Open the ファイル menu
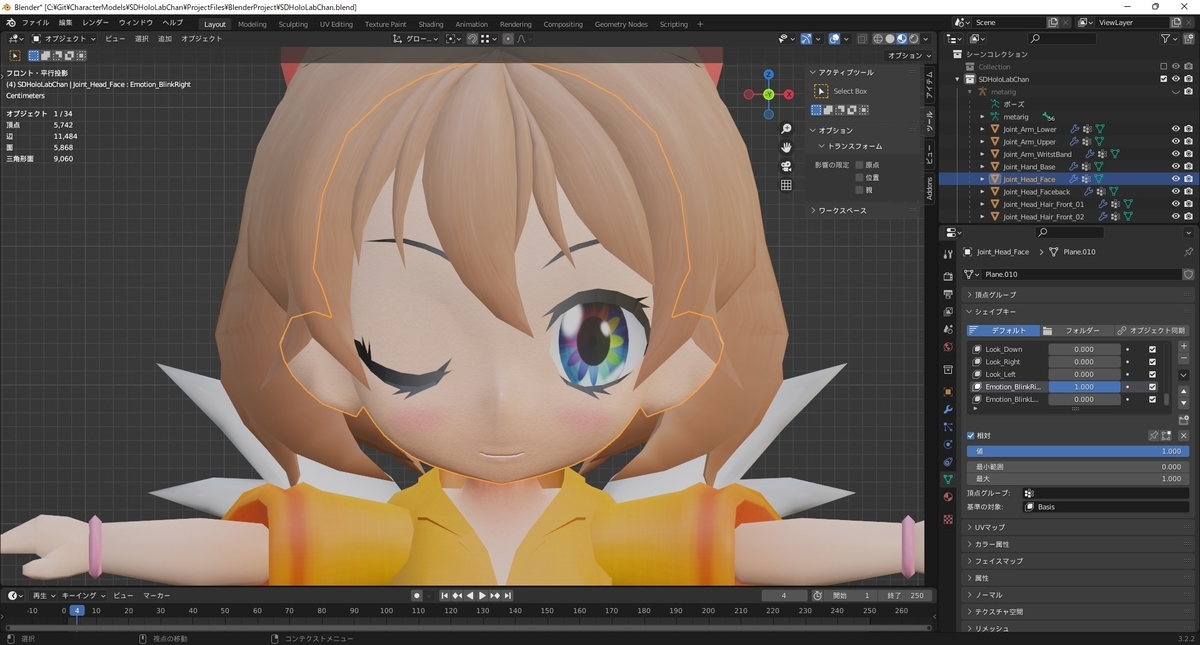This screenshot has width=1200, height=645. [35, 23]
